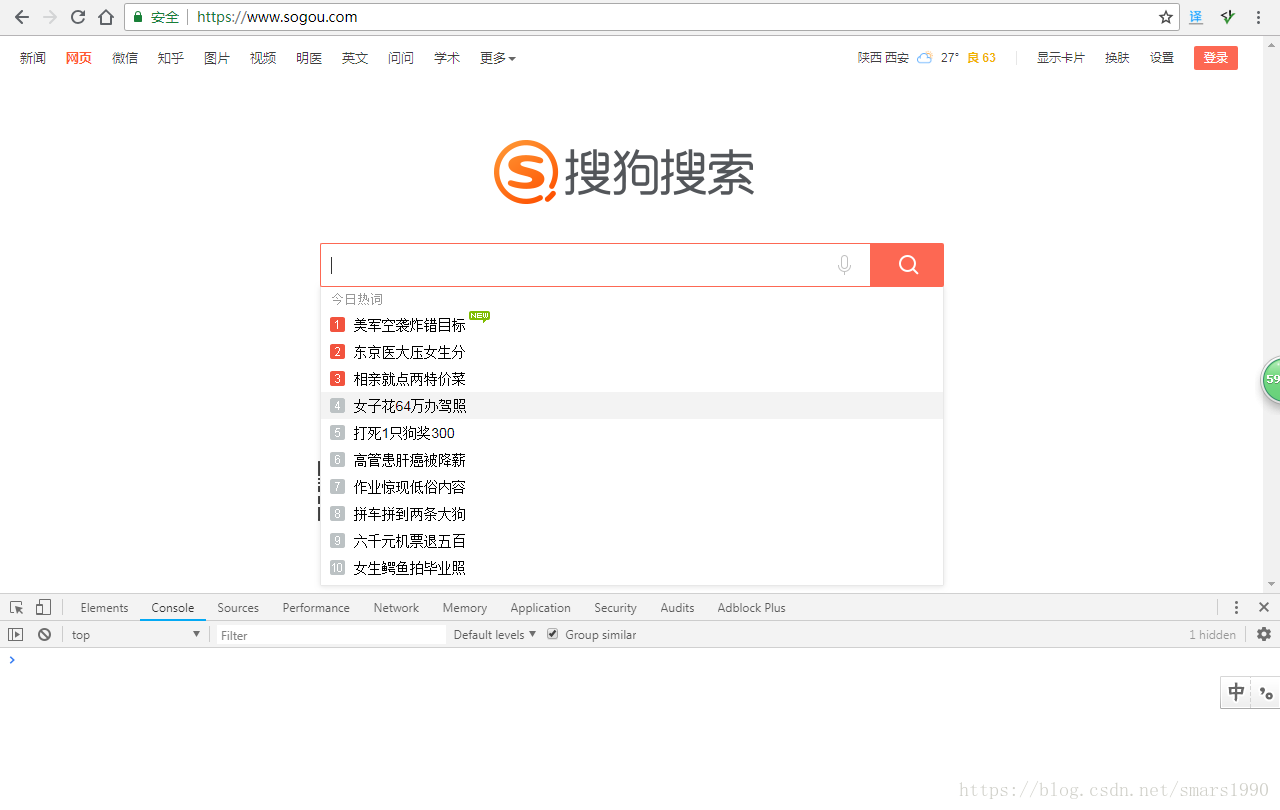Click the orange magnifier search button
The width and height of the screenshot is (1280, 810).
(x=907, y=265)
